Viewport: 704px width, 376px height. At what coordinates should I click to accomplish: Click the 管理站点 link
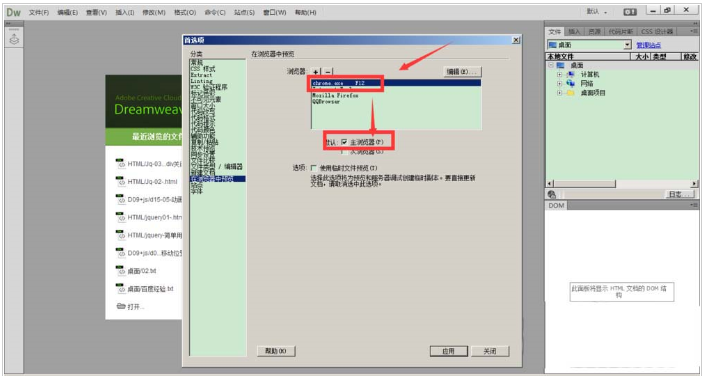[x=648, y=45]
